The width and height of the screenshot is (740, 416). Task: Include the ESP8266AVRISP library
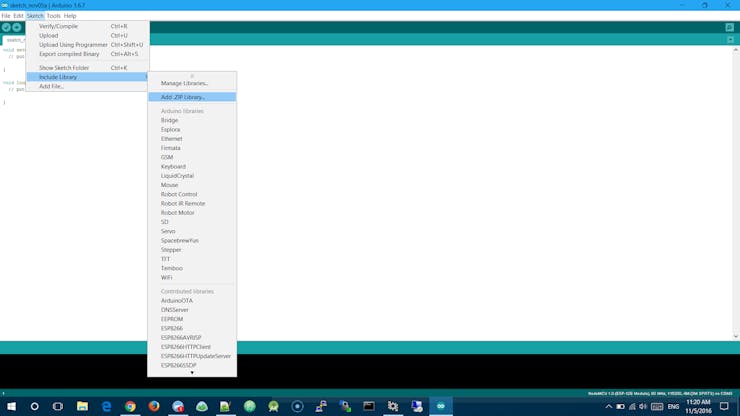(192, 338)
